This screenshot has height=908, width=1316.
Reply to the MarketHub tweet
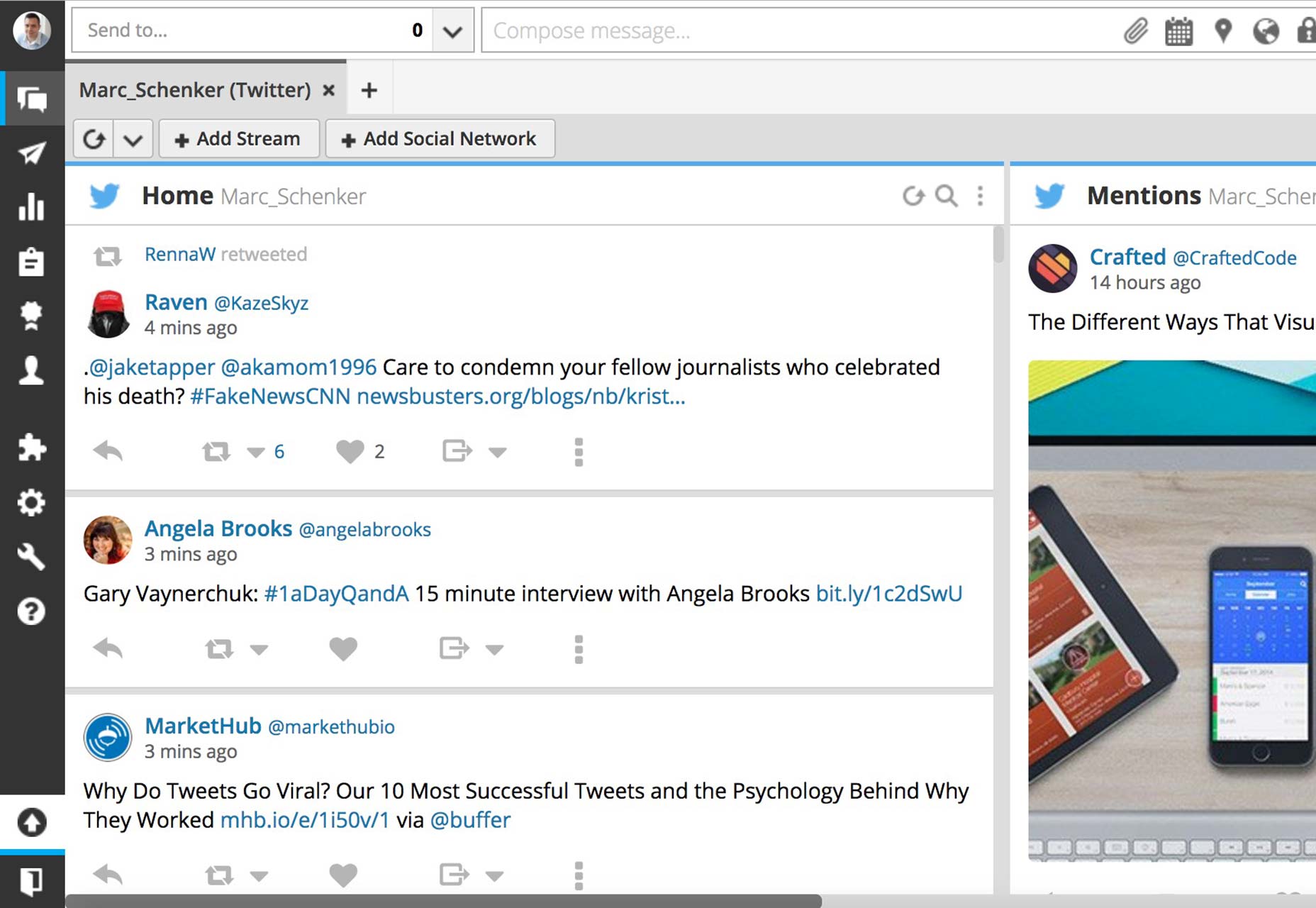click(x=108, y=874)
